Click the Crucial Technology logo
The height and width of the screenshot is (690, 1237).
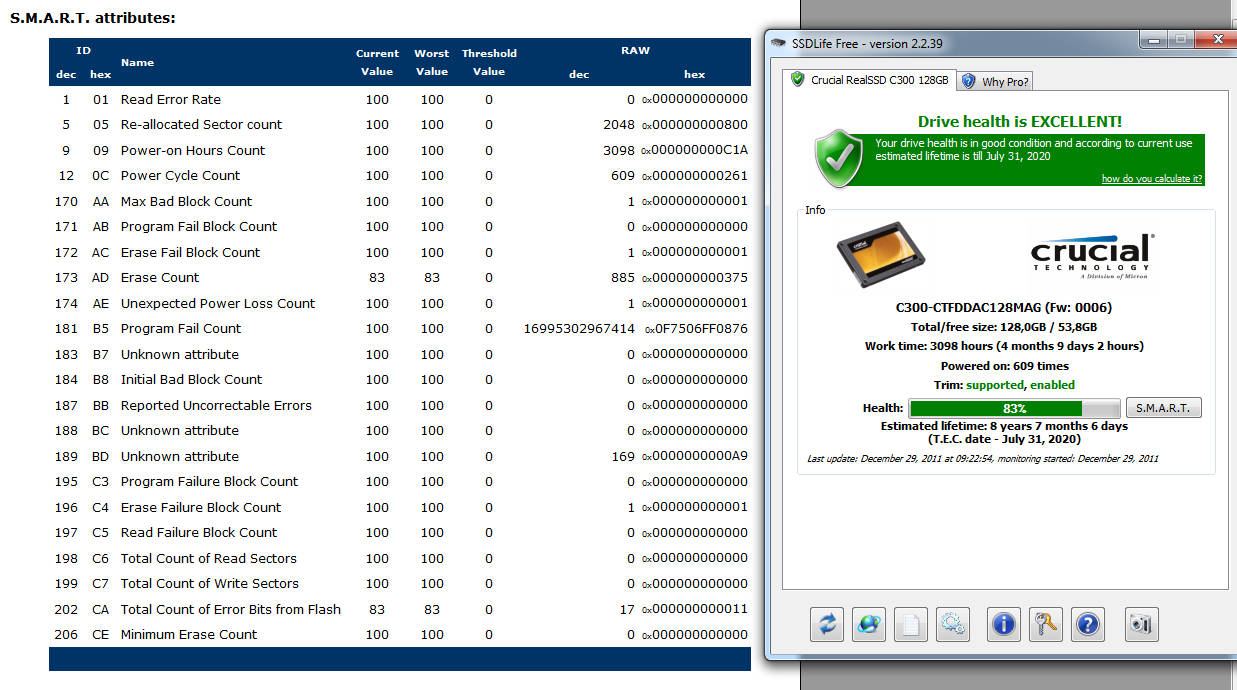[1092, 257]
